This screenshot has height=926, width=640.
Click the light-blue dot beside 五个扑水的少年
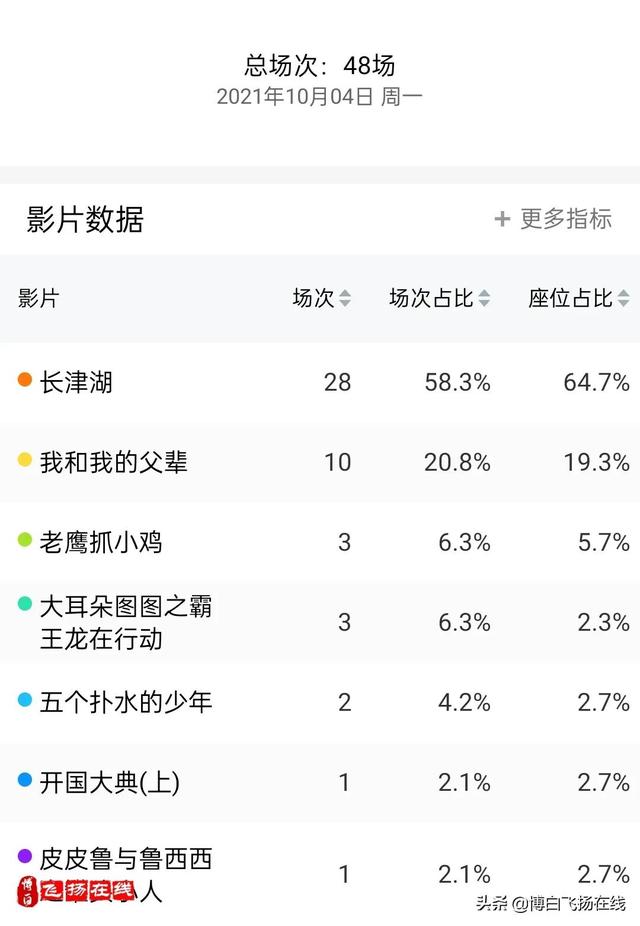click(25, 699)
